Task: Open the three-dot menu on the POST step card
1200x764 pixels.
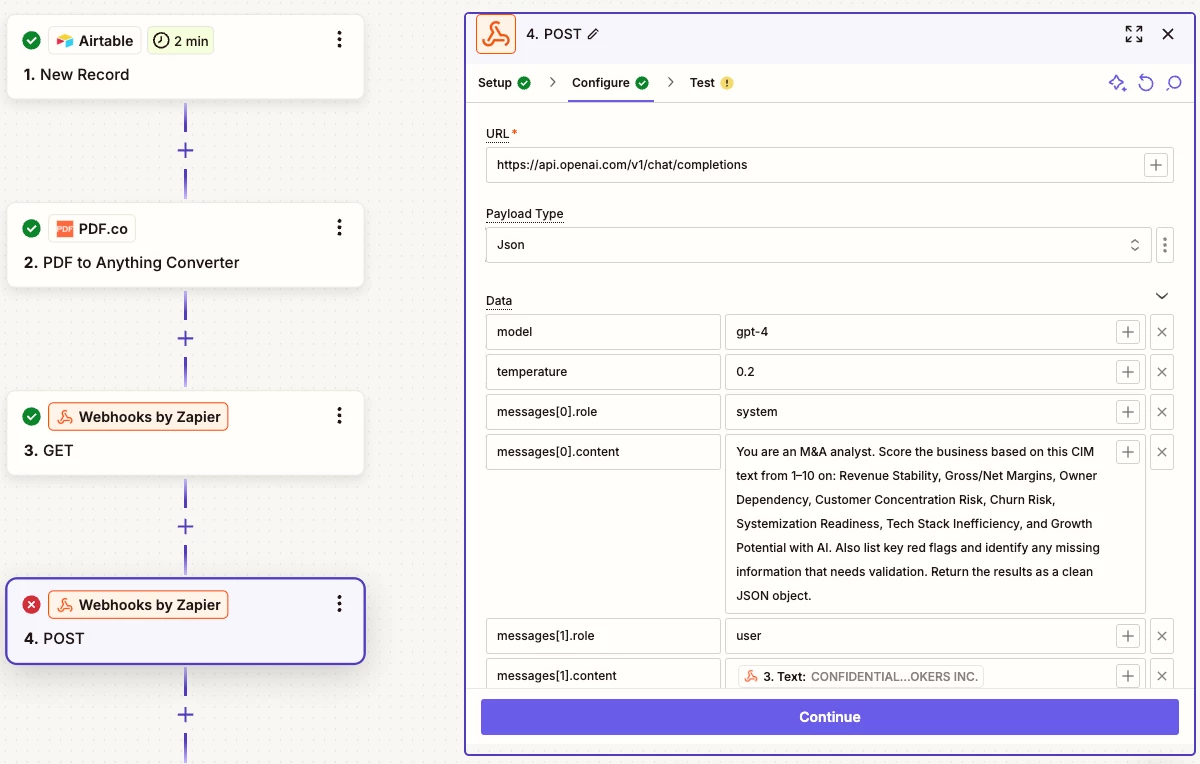Action: click(339, 603)
